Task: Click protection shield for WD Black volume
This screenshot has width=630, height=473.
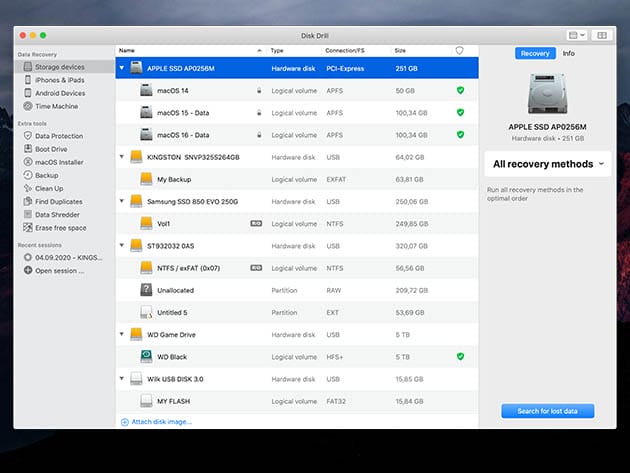Action: (x=460, y=356)
